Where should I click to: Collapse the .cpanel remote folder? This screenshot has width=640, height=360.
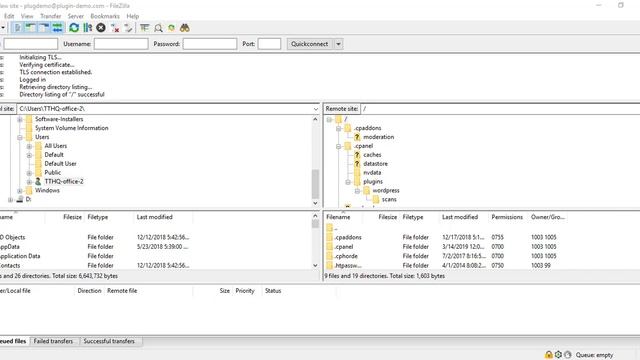338,146
